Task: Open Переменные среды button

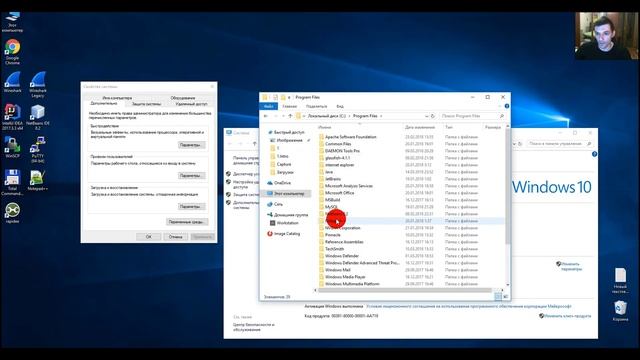Action: (188, 222)
